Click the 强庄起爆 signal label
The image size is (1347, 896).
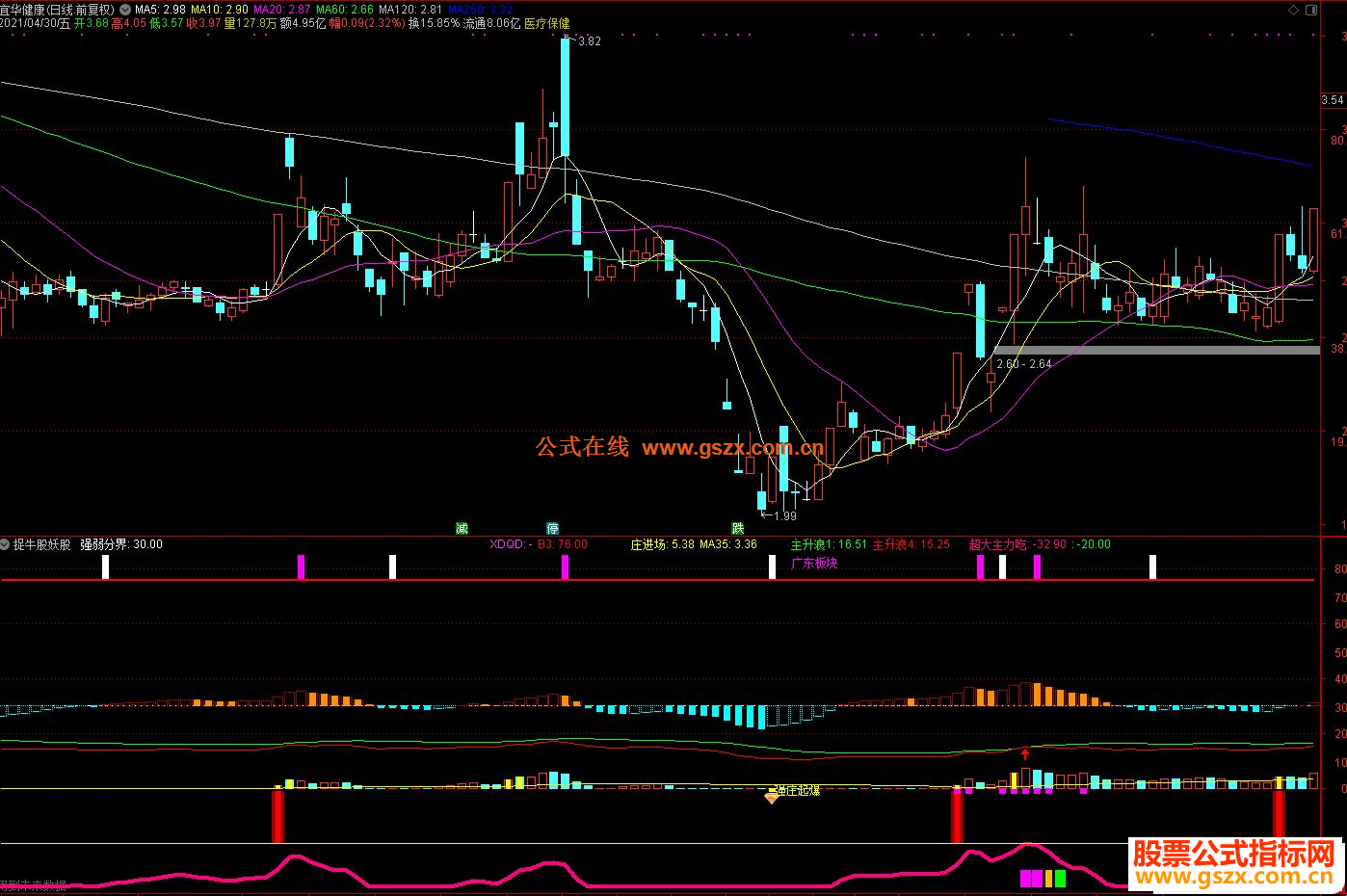coord(799,790)
